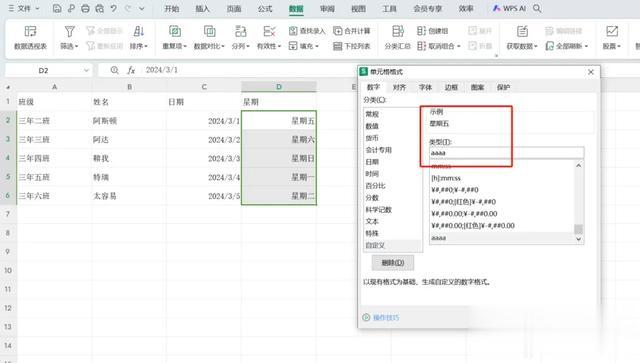The image size is (640, 363).
Task: Close the 单元格格式 dialog
Action: (x=591, y=72)
